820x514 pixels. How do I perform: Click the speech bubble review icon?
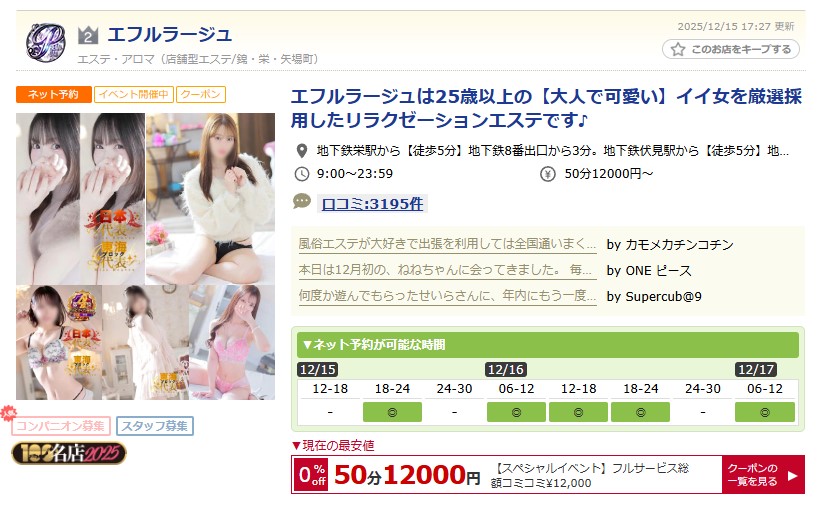(302, 201)
